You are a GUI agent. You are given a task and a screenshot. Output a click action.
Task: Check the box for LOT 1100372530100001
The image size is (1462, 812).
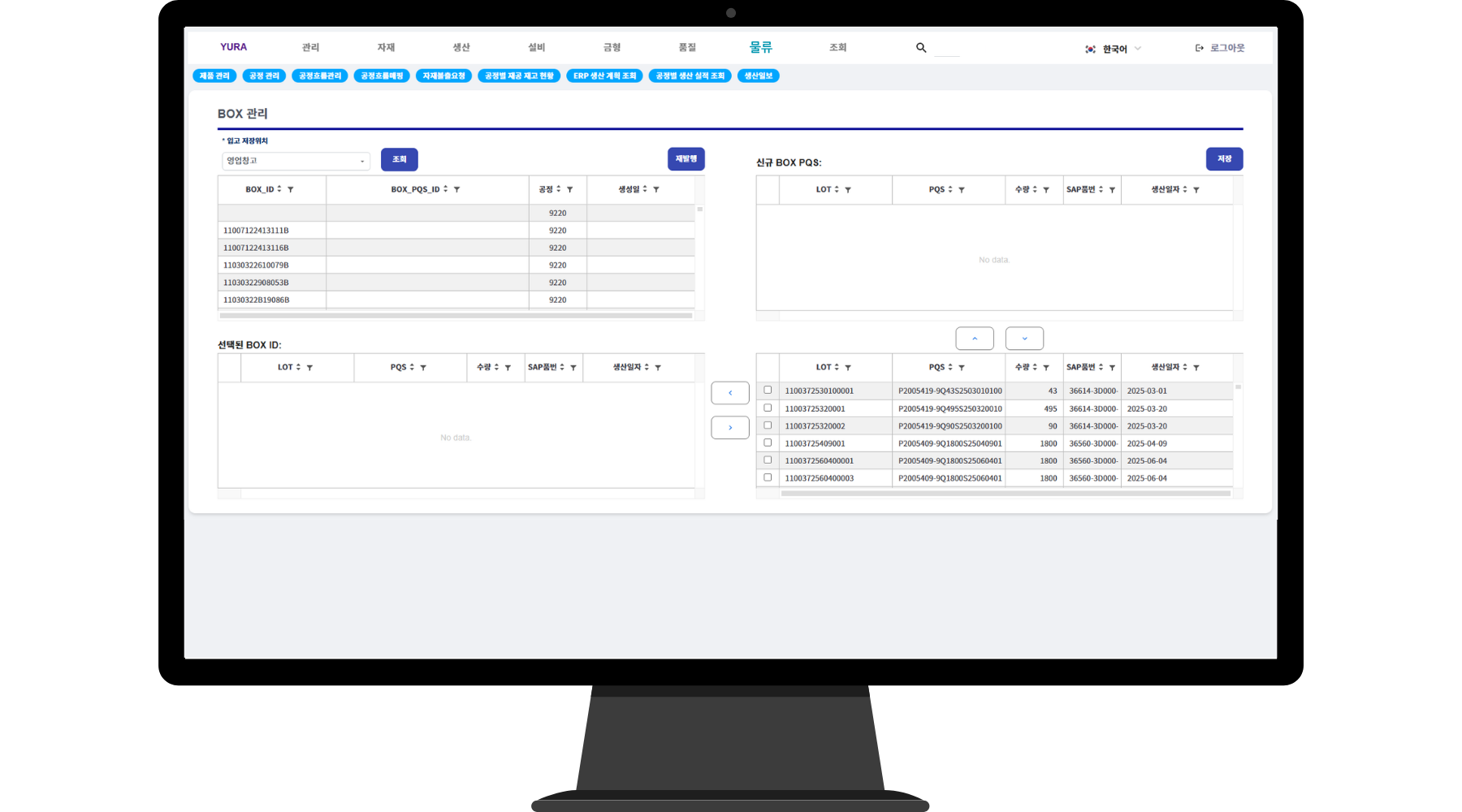click(768, 390)
